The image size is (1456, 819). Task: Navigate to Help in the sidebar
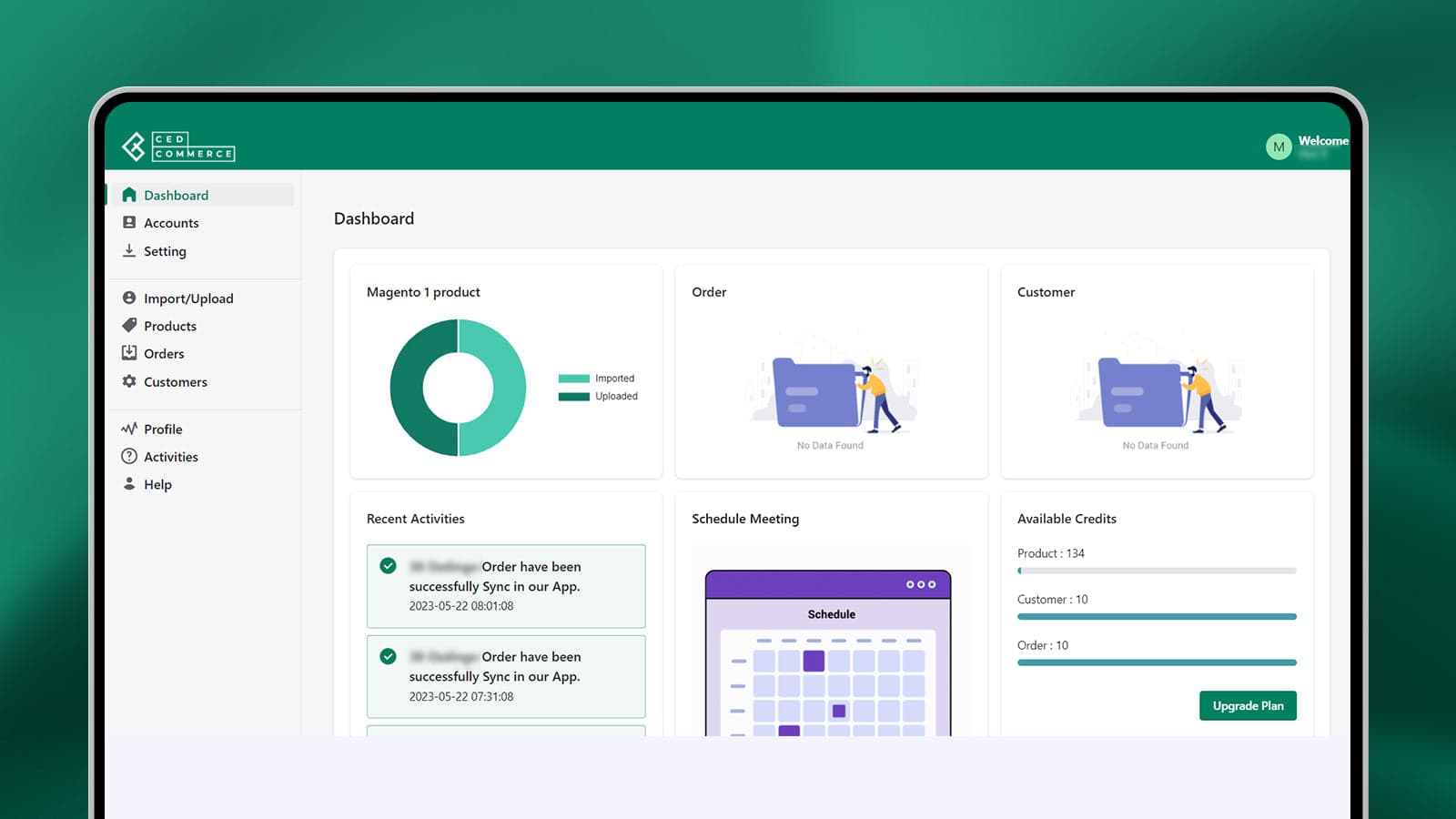click(x=157, y=484)
